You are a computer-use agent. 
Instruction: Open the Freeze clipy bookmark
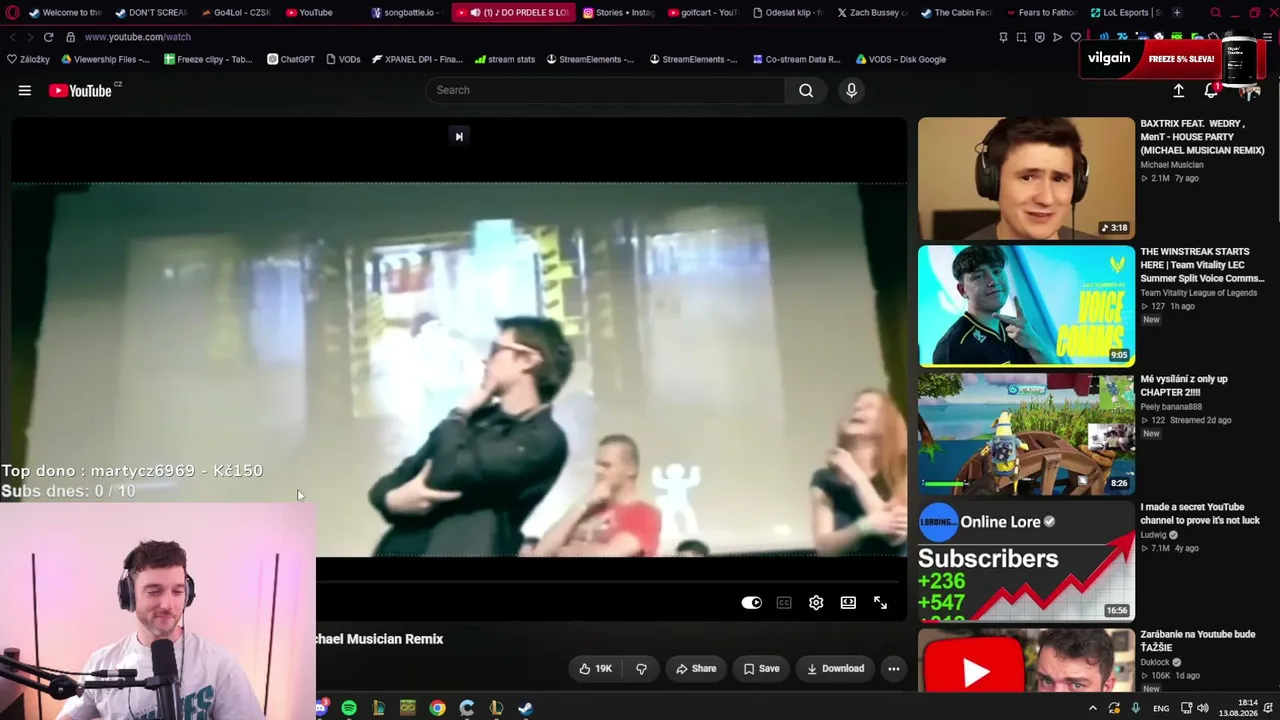[x=208, y=59]
